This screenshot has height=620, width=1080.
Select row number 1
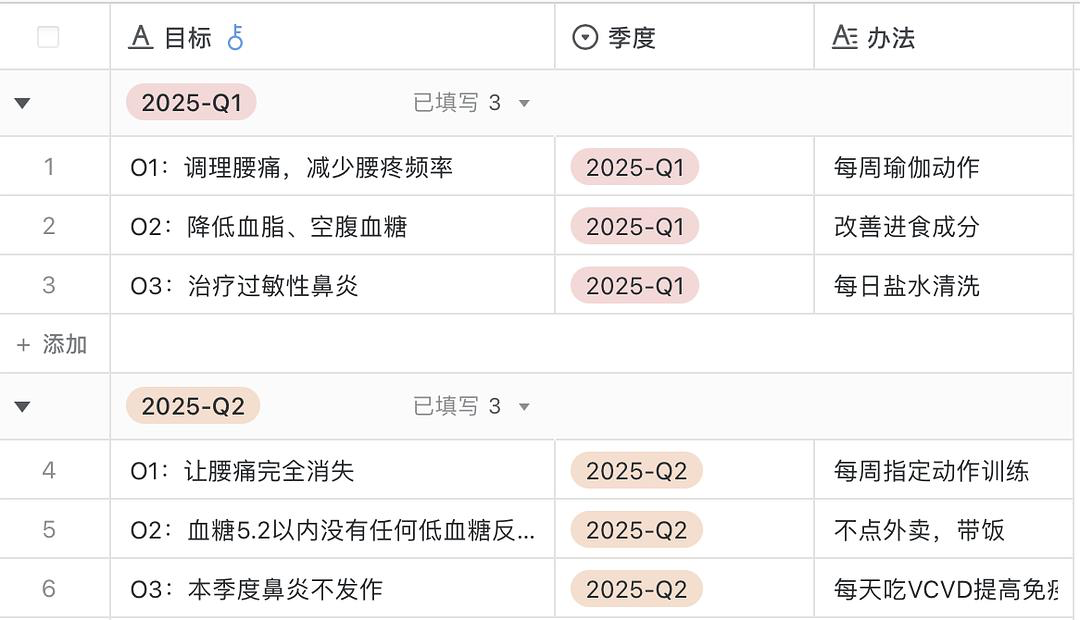(49, 167)
